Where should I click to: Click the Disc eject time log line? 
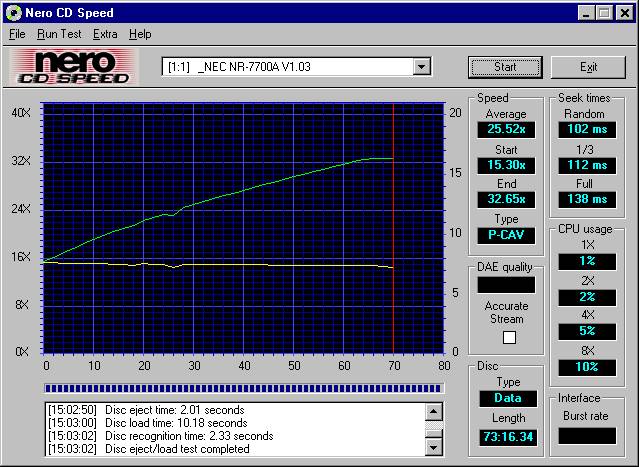pos(147,410)
